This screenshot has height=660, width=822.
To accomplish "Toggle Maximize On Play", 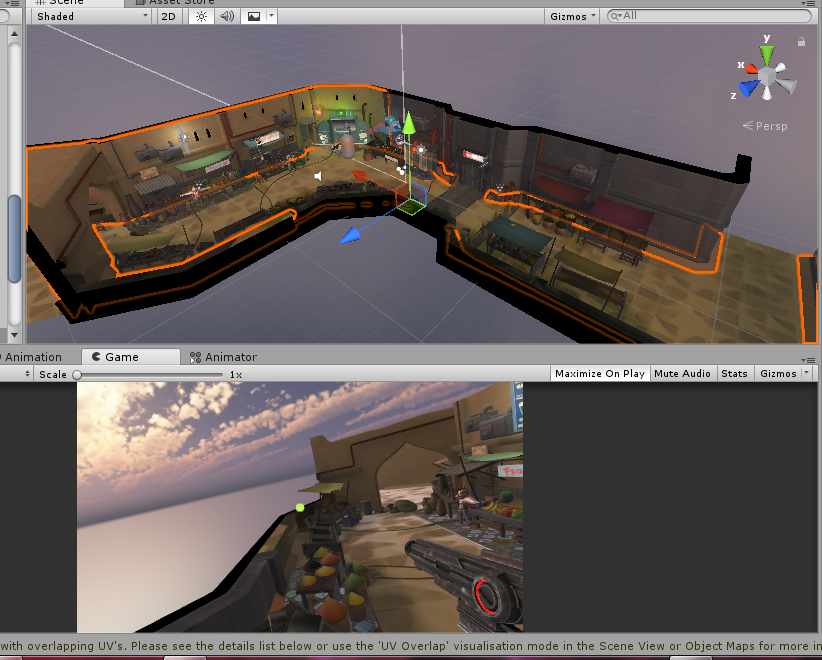I will [x=600, y=373].
